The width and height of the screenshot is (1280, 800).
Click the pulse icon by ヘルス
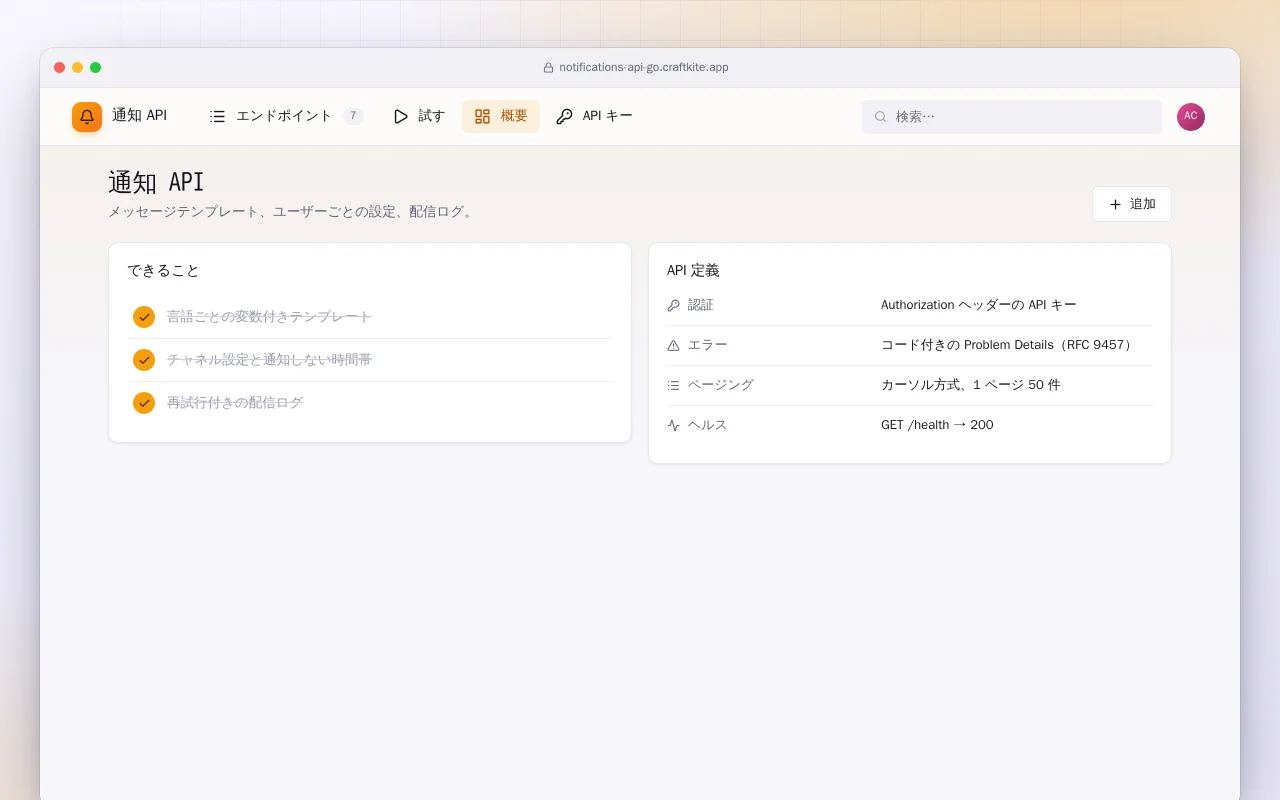[673, 425]
